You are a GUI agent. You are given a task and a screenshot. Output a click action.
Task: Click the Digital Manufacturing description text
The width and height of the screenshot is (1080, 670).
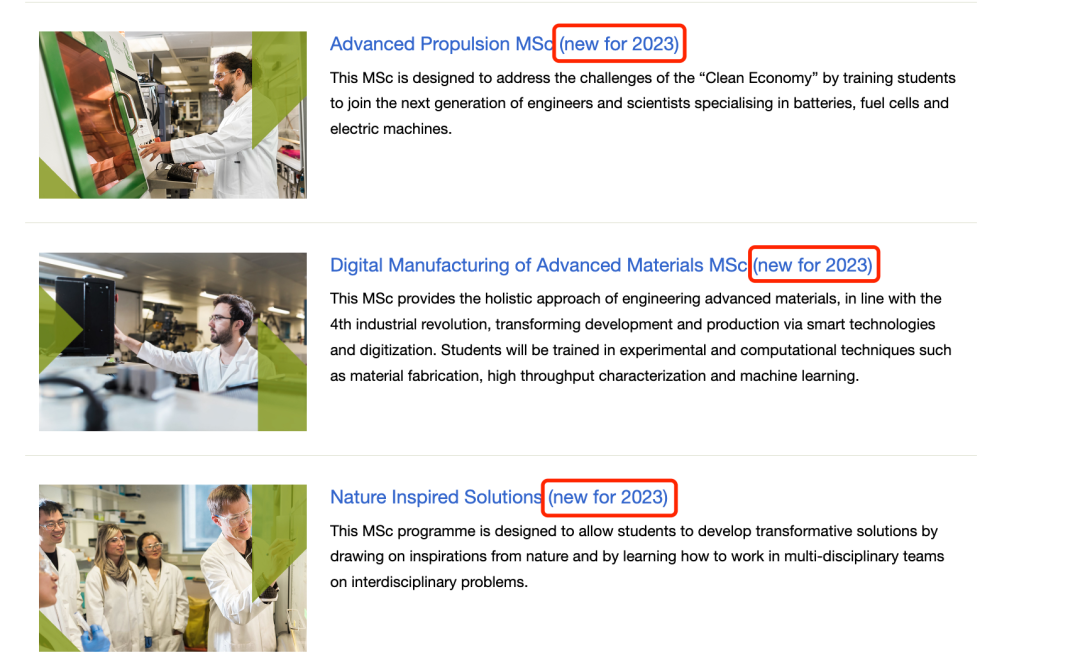640,338
